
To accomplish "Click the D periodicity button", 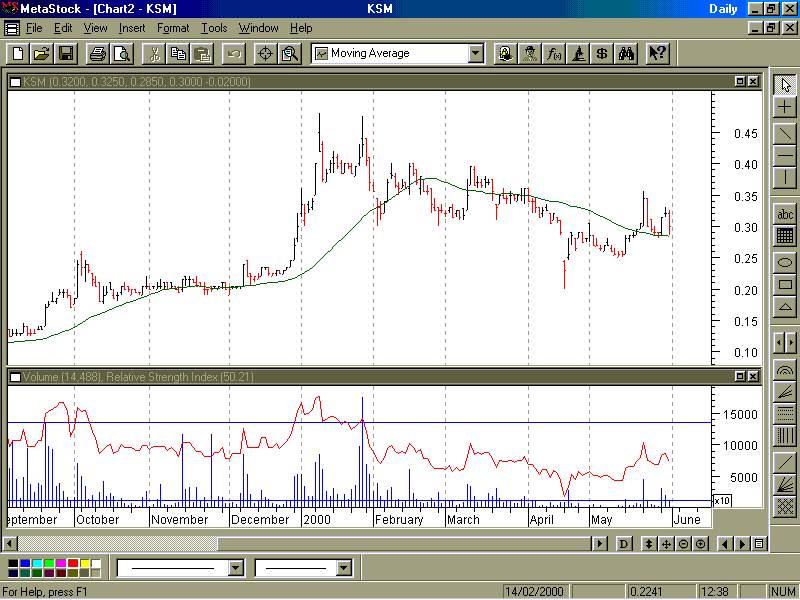I will [624, 544].
